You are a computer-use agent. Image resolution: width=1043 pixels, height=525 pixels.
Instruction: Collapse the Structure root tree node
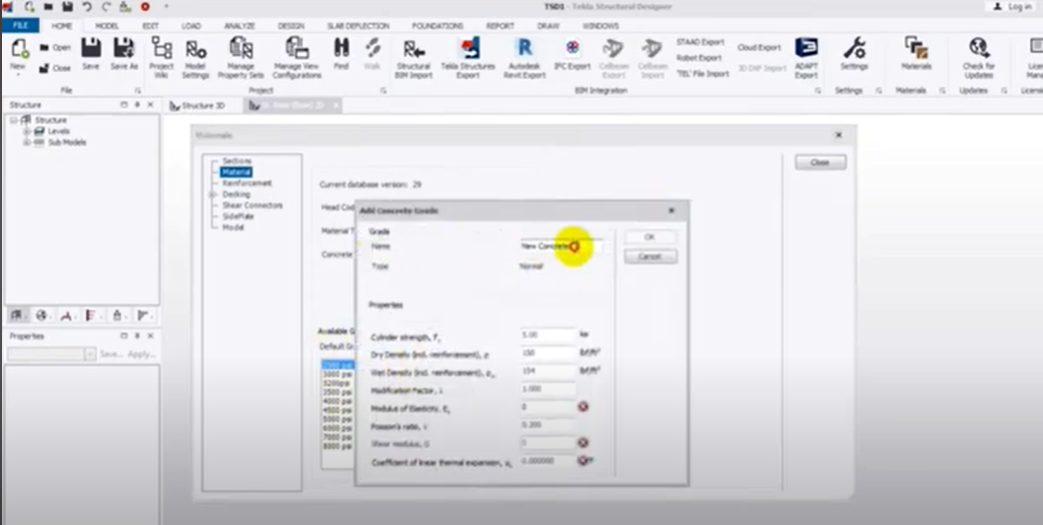point(13,120)
